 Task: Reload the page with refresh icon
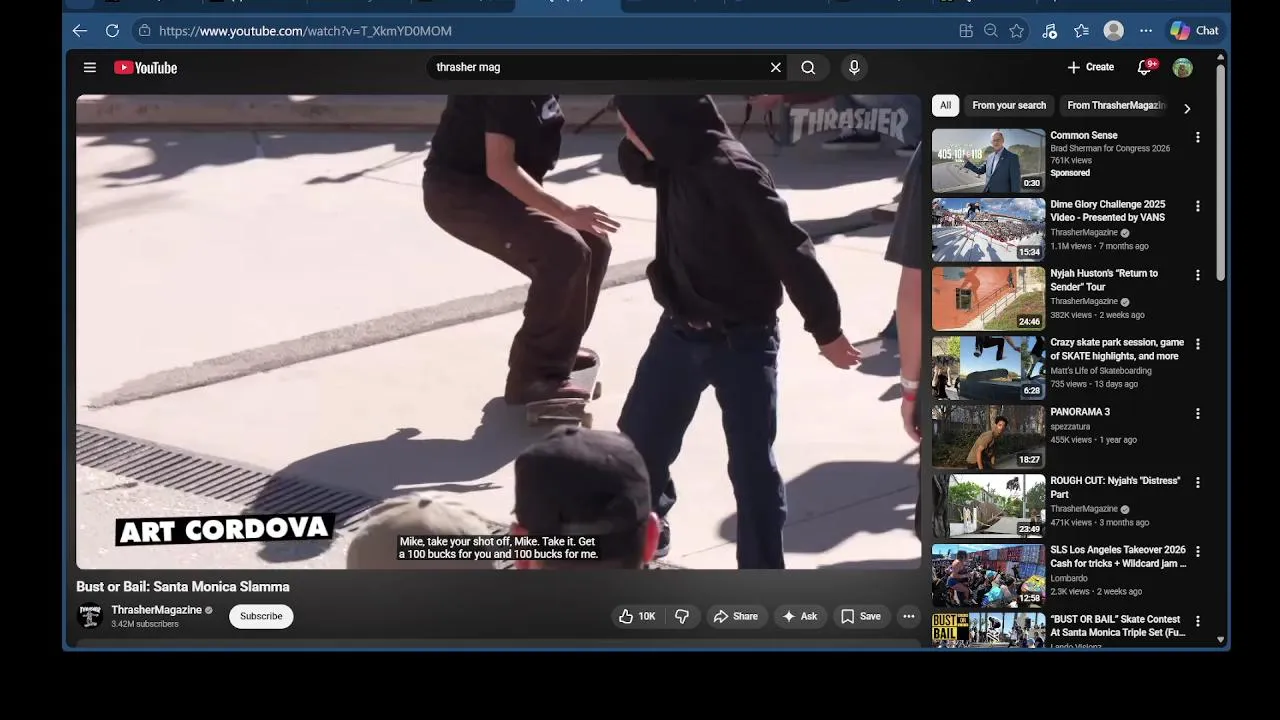point(112,31)
